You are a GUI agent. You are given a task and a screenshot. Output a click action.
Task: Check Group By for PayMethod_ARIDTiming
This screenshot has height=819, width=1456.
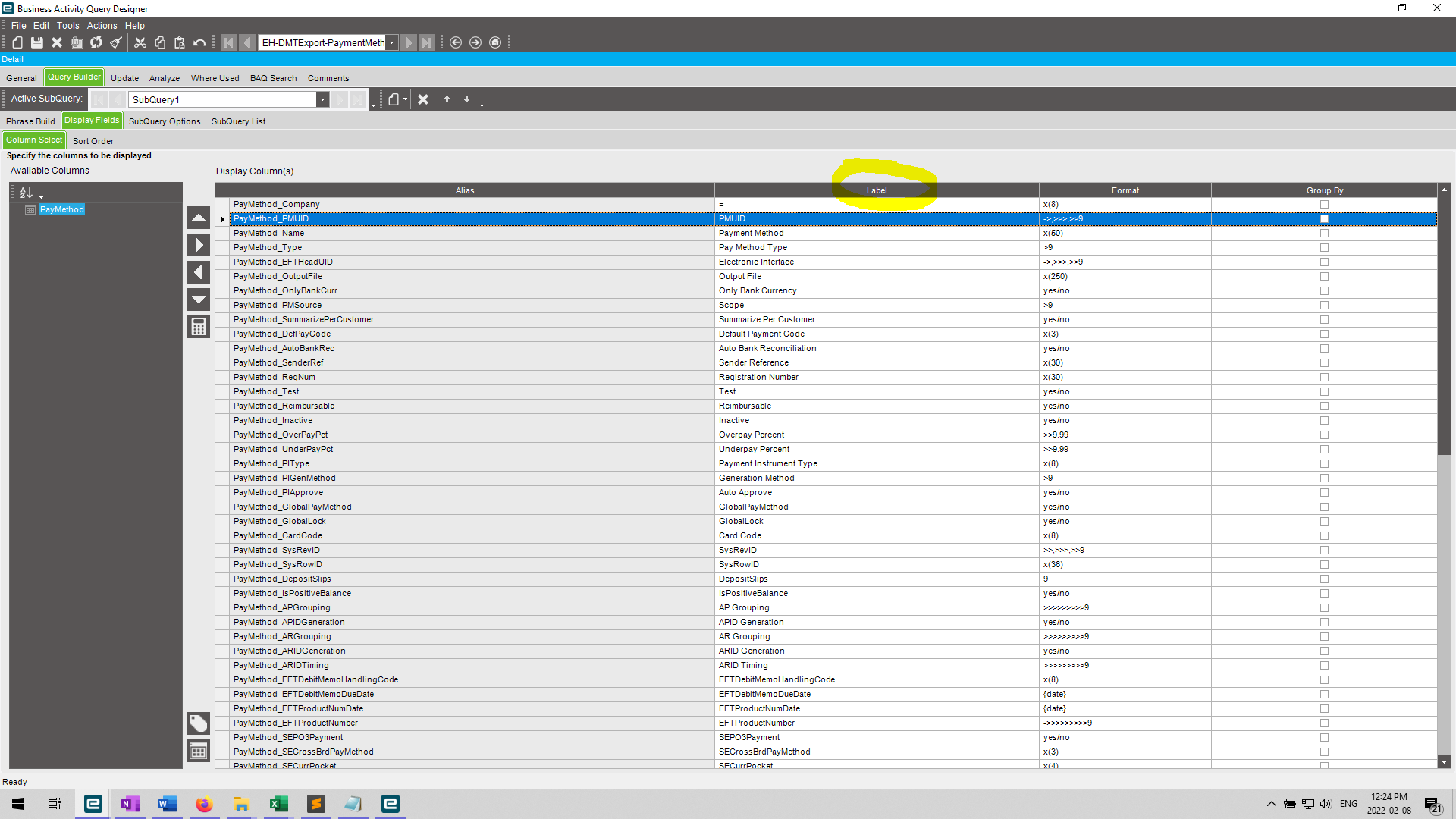[1324, 665]
